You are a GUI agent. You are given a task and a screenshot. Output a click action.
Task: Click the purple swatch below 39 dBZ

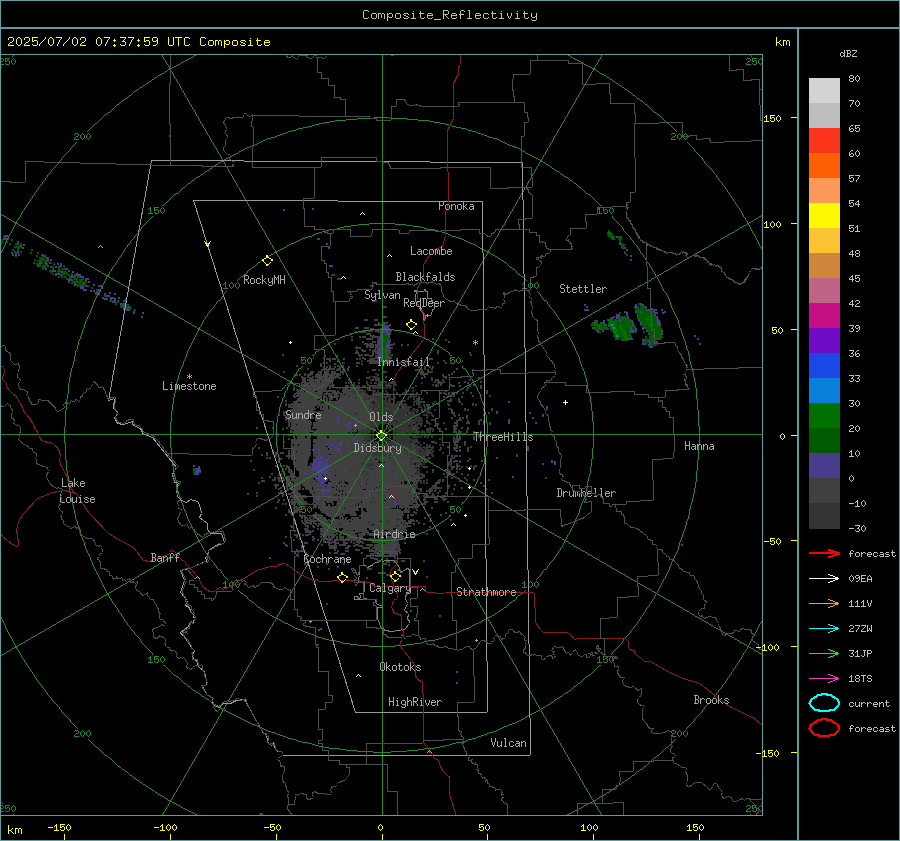[824, 341]
